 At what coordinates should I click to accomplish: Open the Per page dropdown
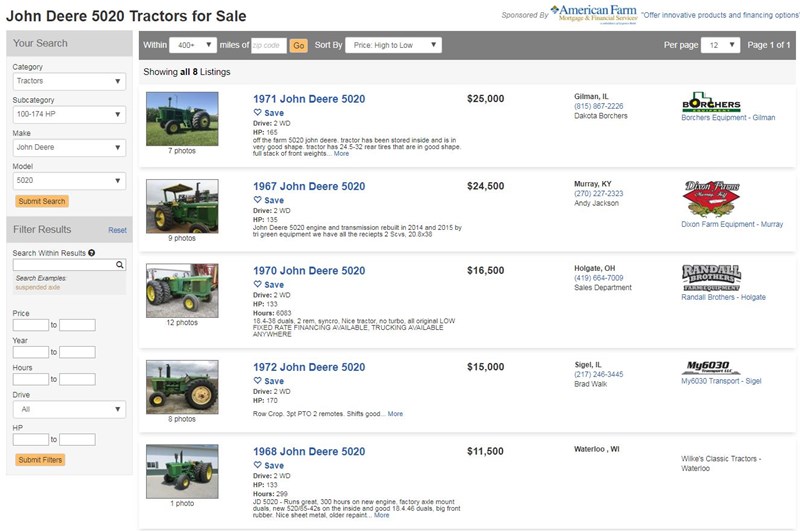tap(720, 45)
